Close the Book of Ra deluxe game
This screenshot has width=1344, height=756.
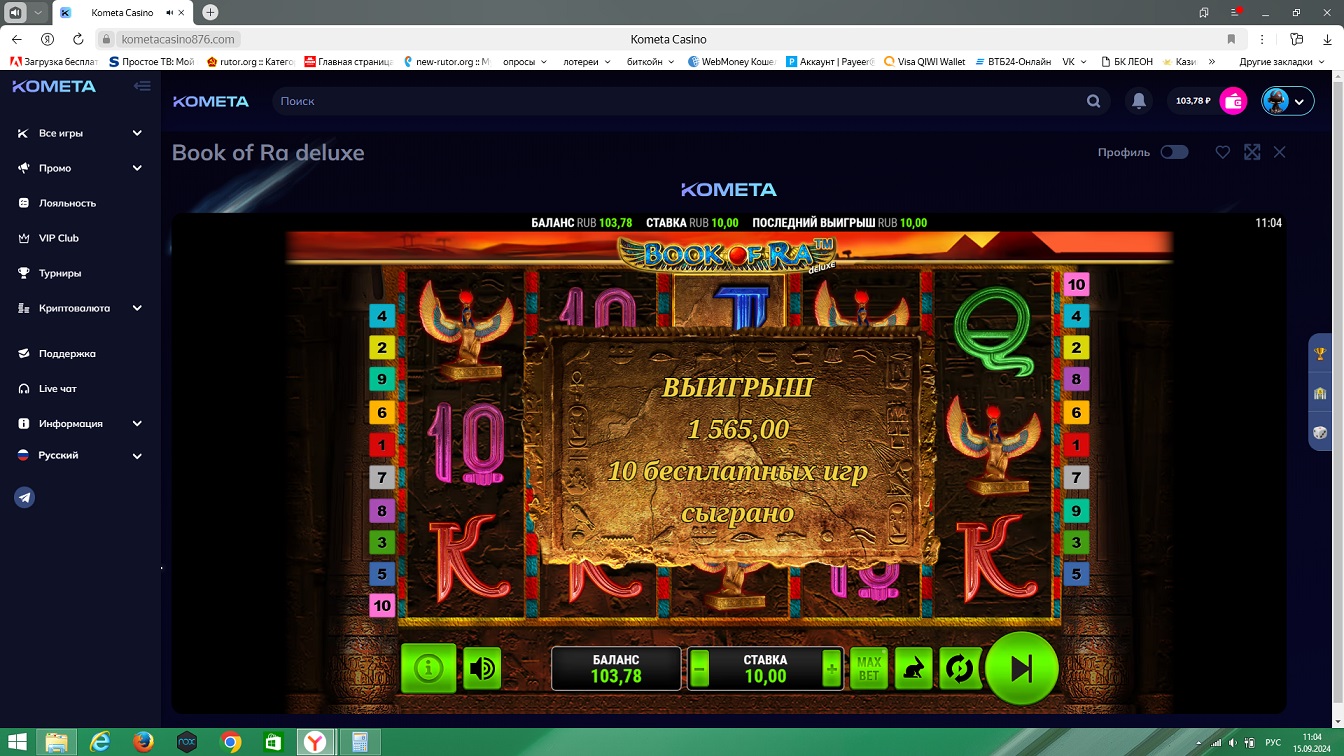(x=1280, y=152)
